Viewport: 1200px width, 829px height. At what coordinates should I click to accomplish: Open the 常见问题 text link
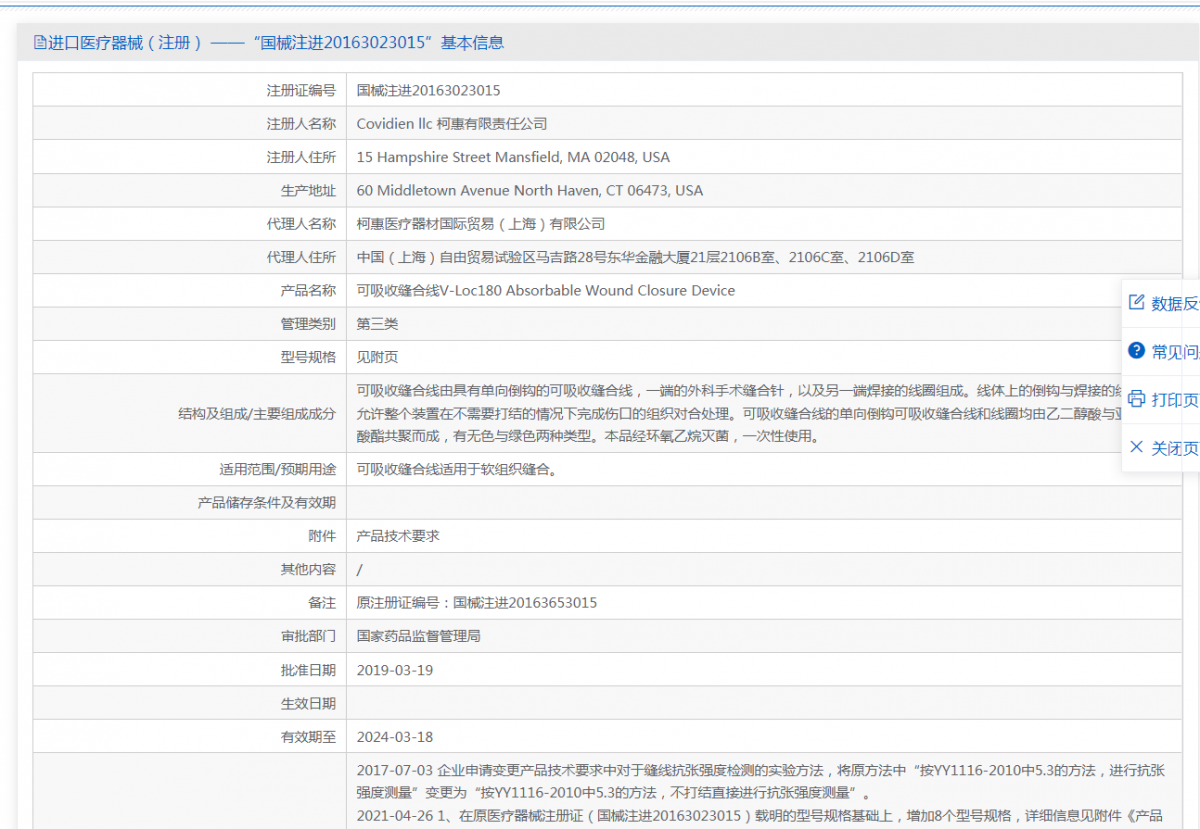[x=1175, y=352]
